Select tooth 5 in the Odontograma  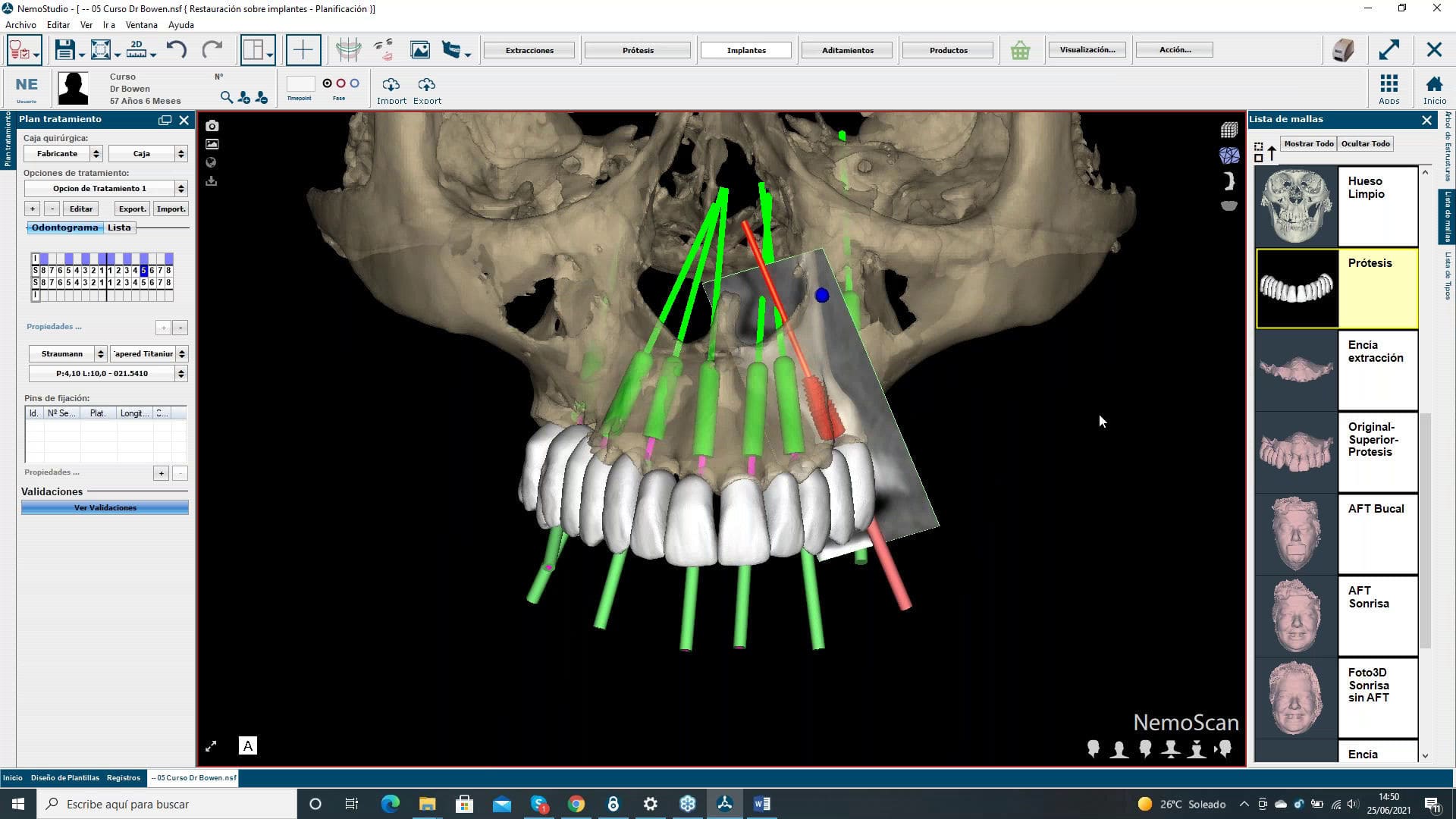144,269
